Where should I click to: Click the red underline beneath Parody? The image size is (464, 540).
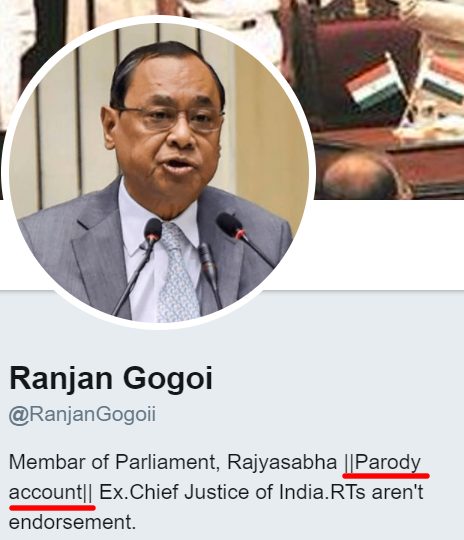click(x=386, y=476)
